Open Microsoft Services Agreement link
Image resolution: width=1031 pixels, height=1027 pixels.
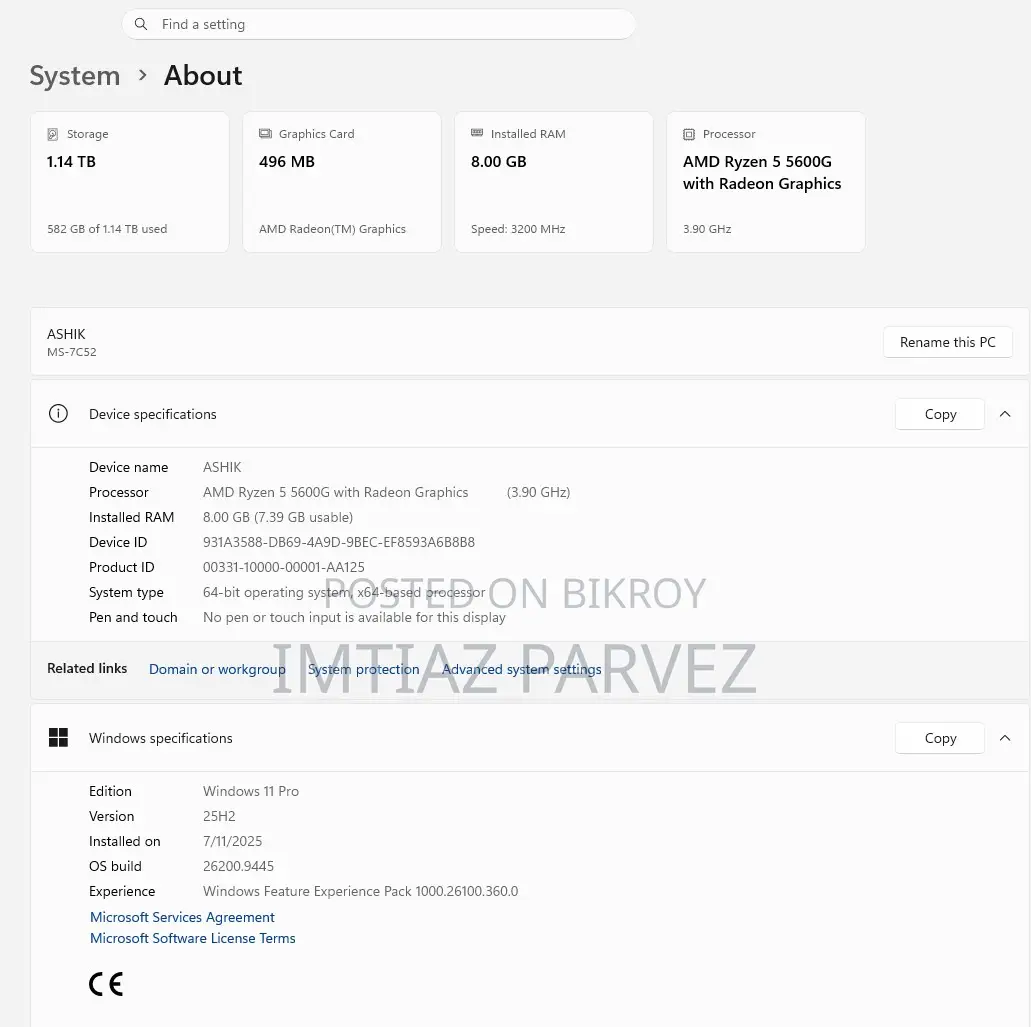coord(182,917)
